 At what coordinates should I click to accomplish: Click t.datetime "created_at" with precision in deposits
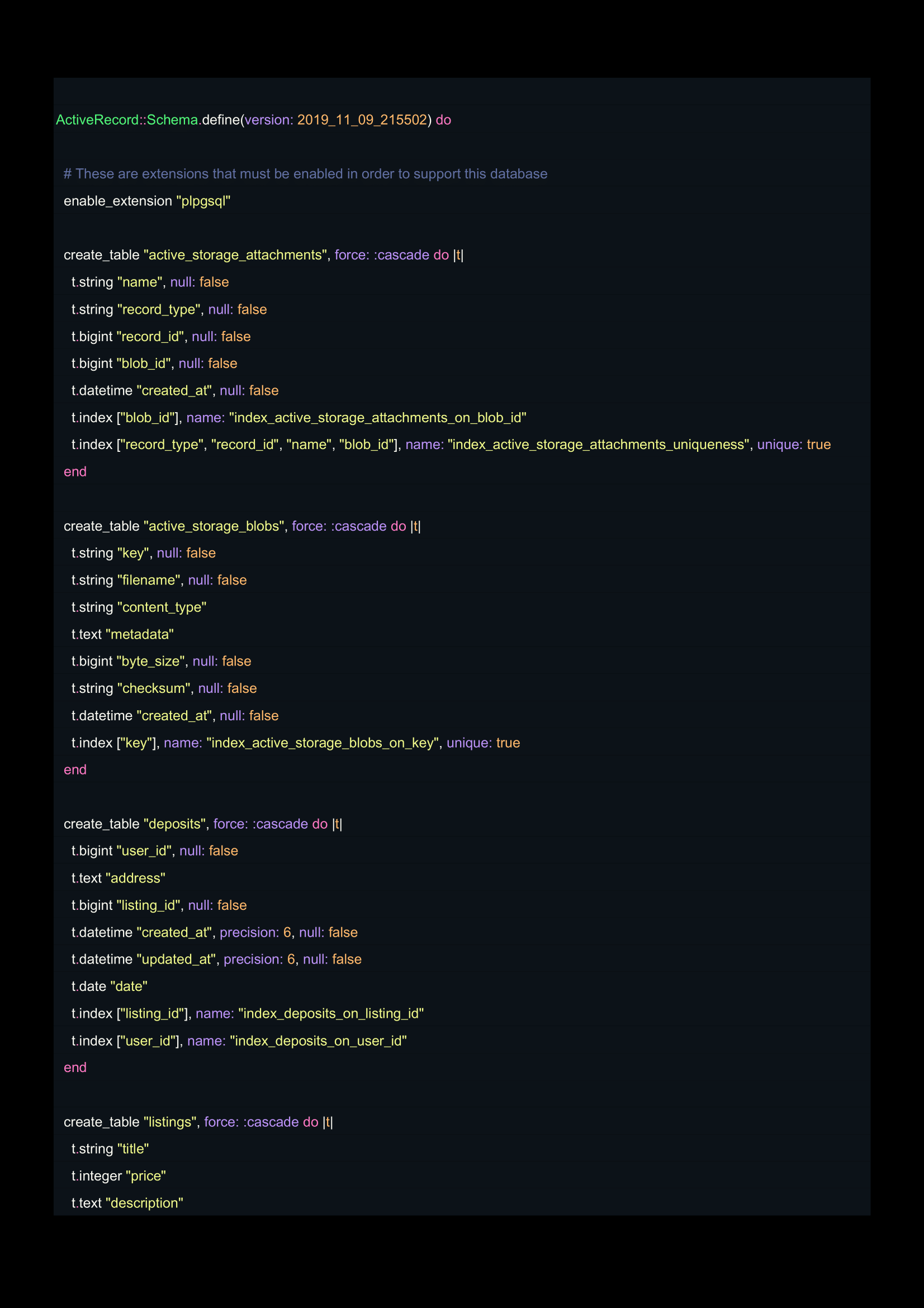point(215,933)
